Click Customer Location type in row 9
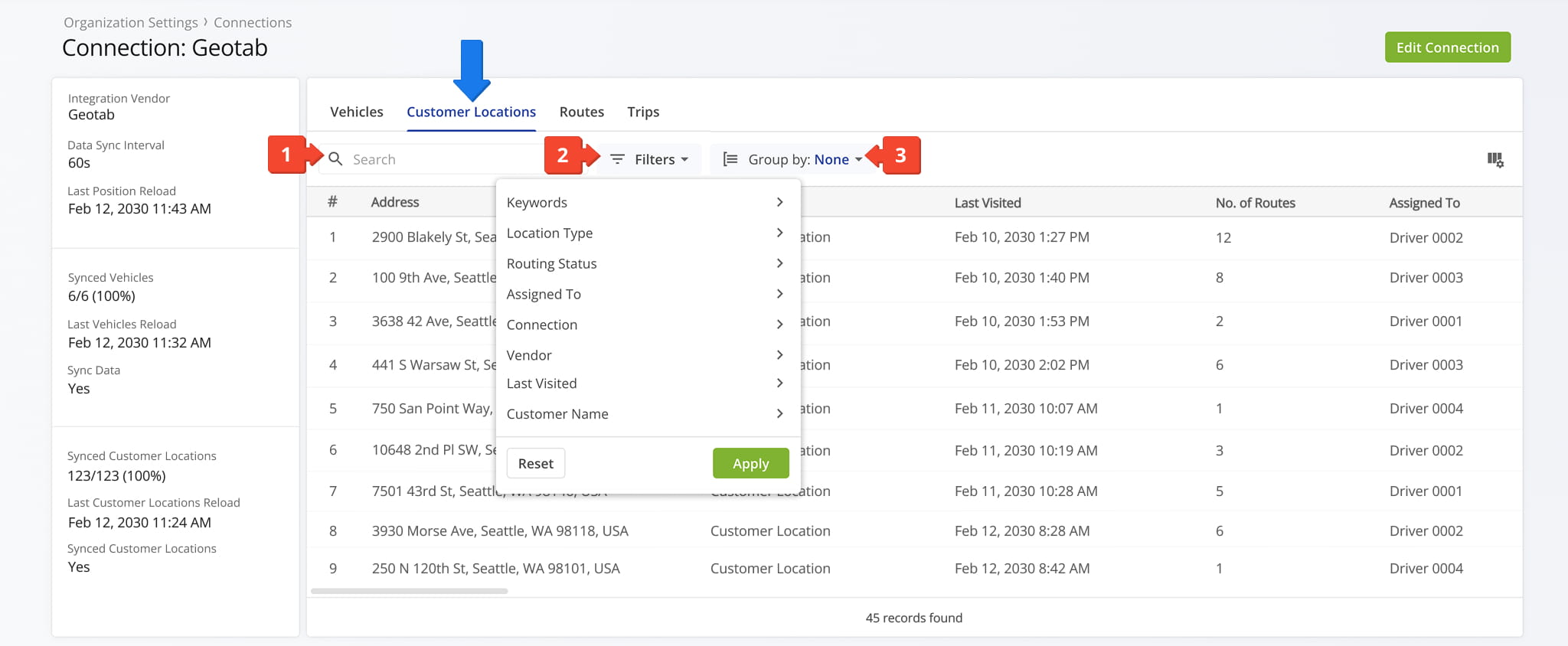The width and height of the screenshot is (1568, 646). (x=770, y=569)
